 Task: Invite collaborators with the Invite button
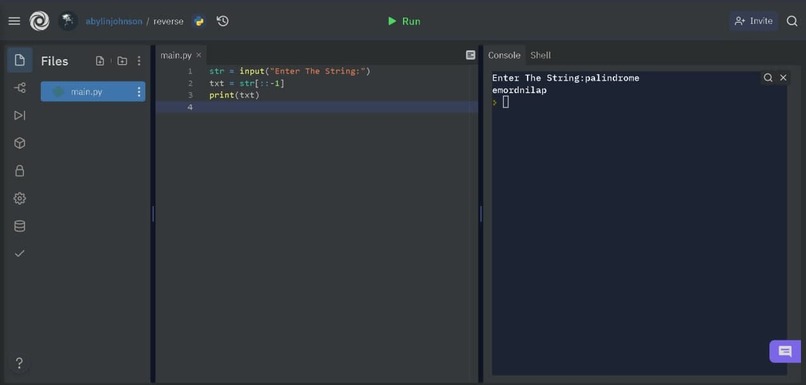pyautogui.click(x=754, y=21)
